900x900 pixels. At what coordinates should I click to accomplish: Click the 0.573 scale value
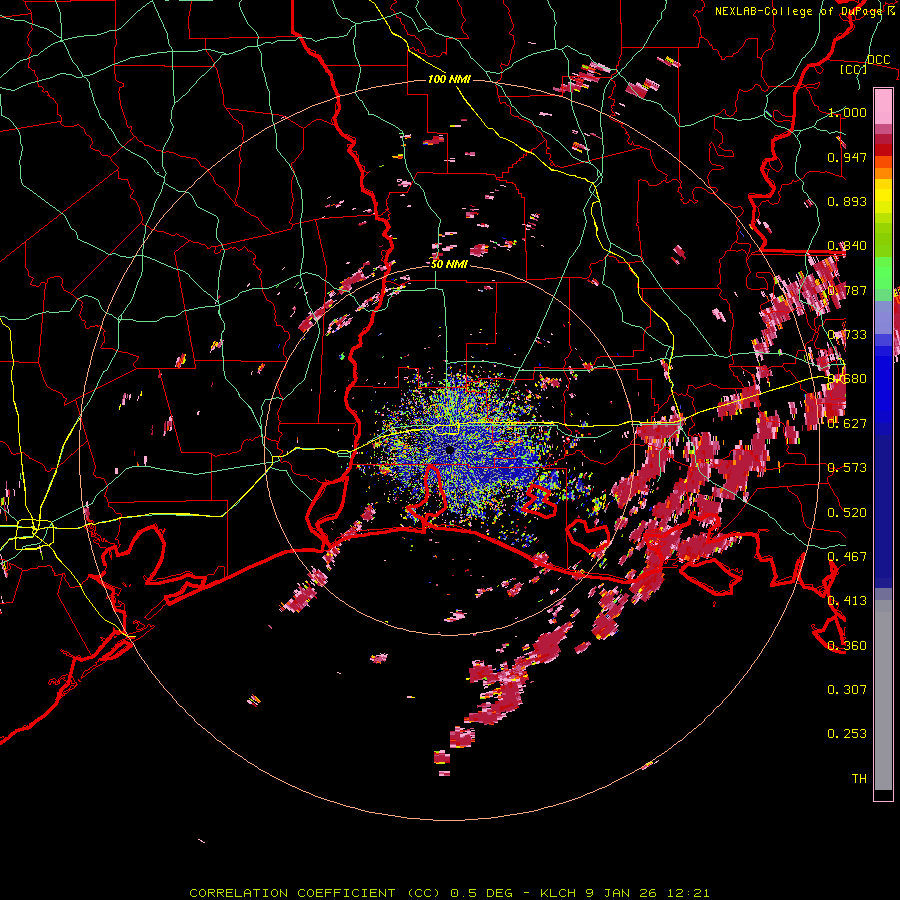847,468
